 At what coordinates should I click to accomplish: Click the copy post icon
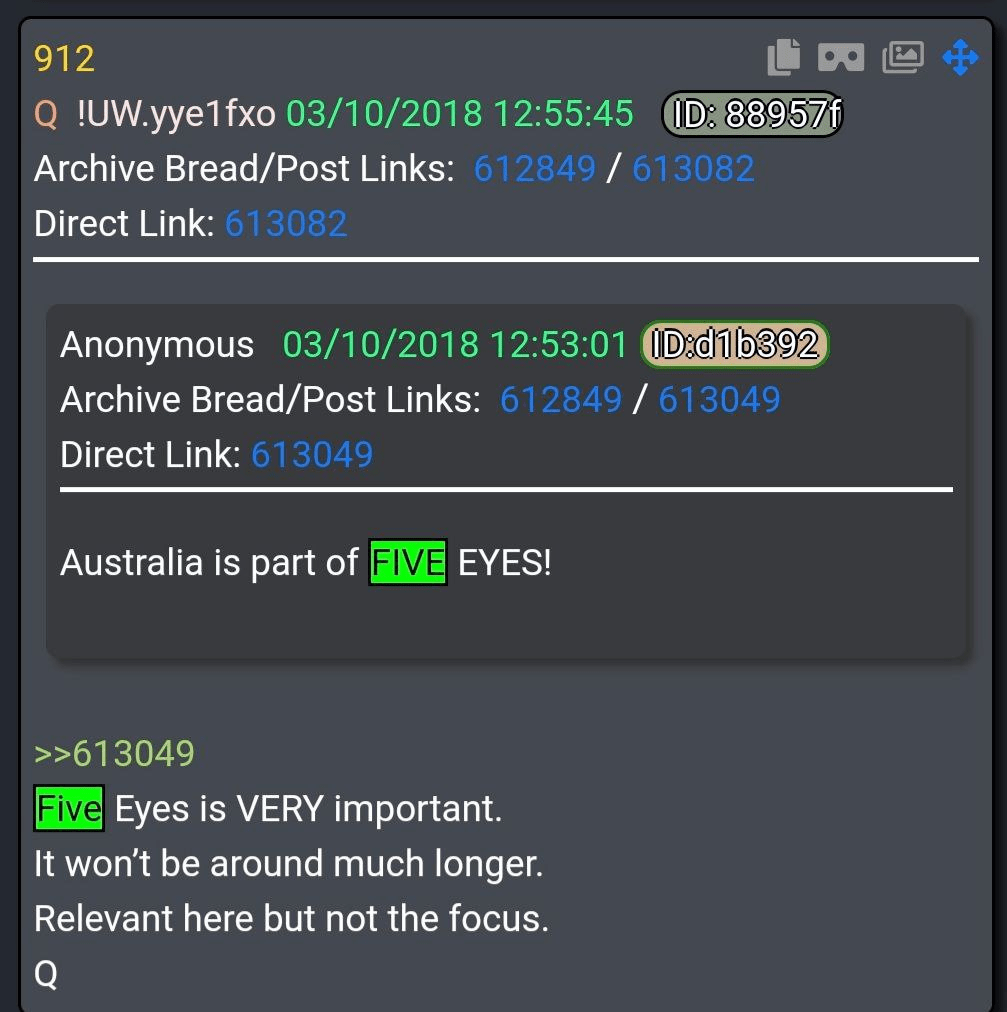(784, 57)
